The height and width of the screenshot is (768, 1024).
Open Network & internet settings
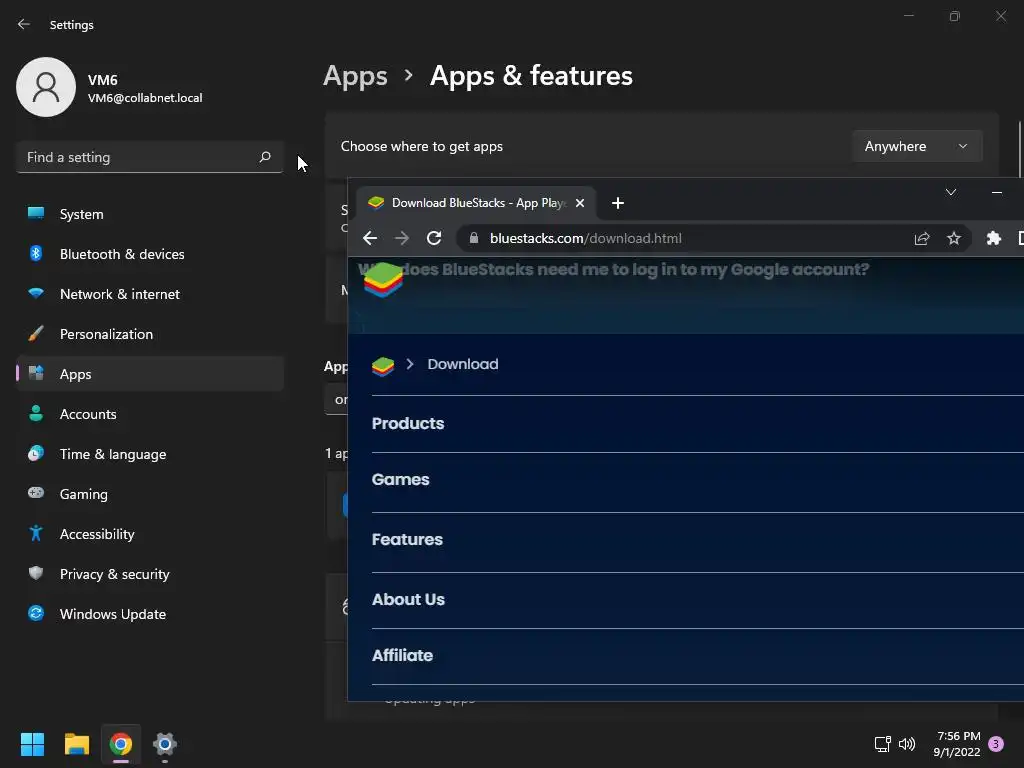tap(150, 294)
